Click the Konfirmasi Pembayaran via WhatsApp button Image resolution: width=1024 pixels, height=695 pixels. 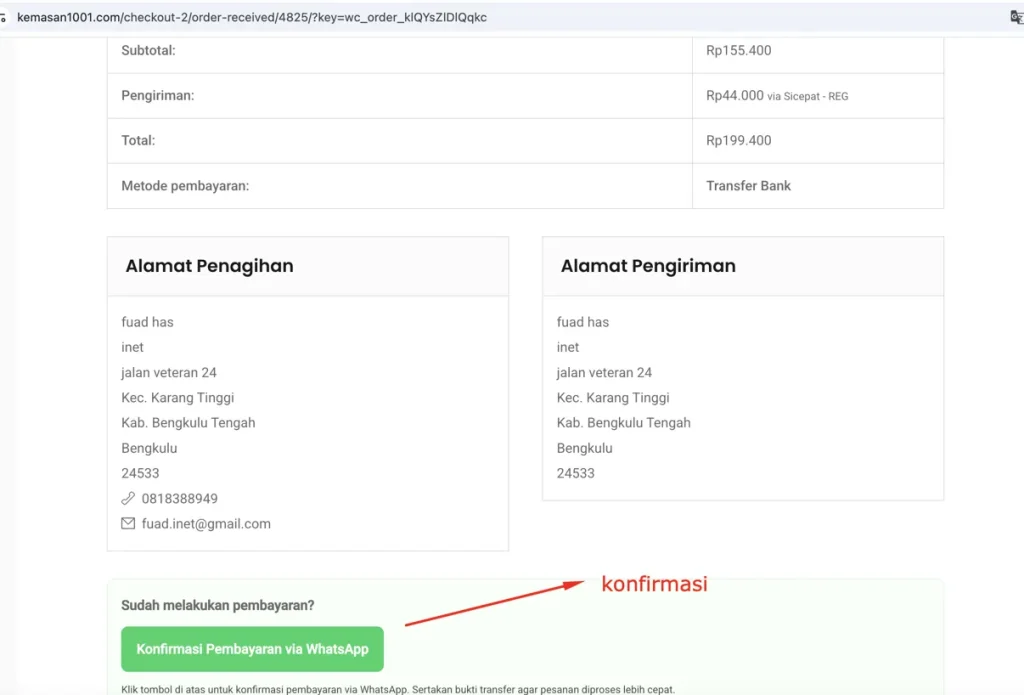(x=252, y=649)
